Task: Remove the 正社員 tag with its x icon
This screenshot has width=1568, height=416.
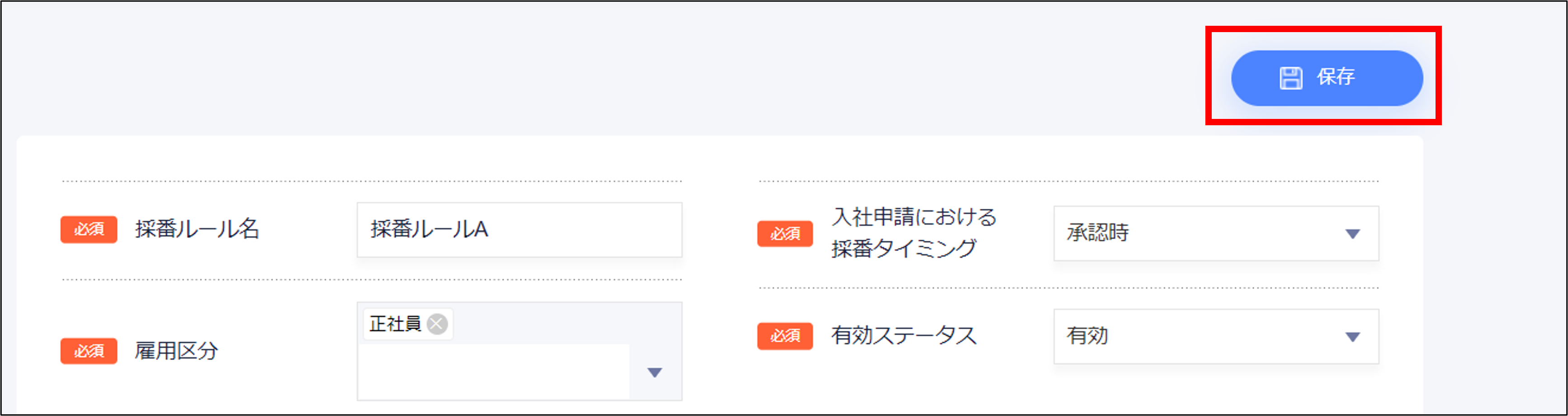Action: click(x=437, y=324)
